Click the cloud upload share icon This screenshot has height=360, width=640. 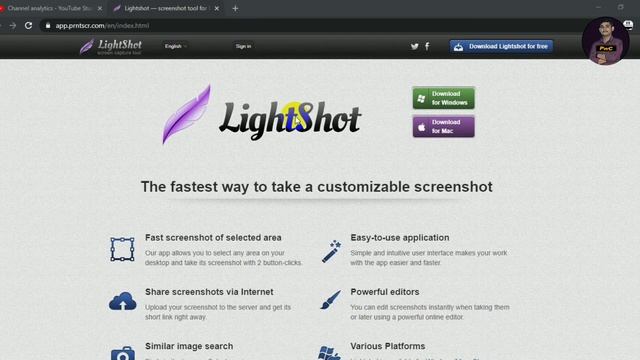click(x=122, y=301)
